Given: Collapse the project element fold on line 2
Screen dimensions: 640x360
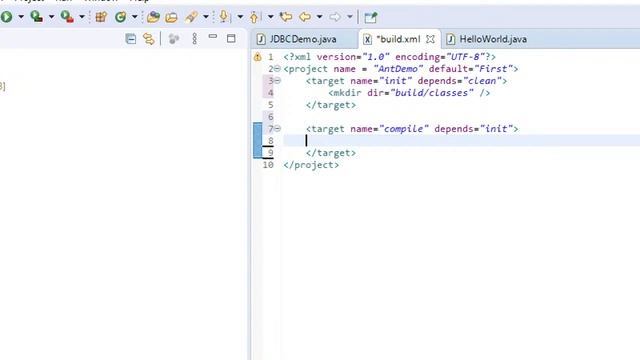Looking at the screenshot, I should (278, 69).
